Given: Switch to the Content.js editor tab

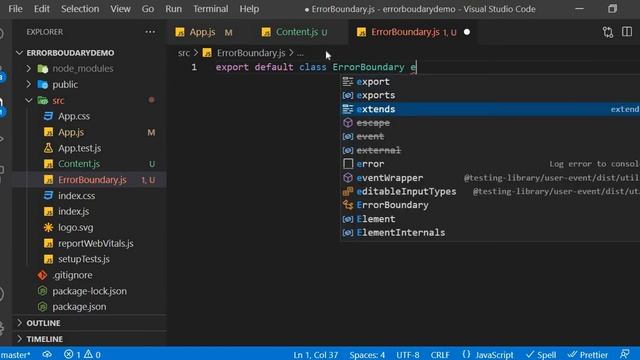Looking at the screenshot, I should click(x=299, y=32).
